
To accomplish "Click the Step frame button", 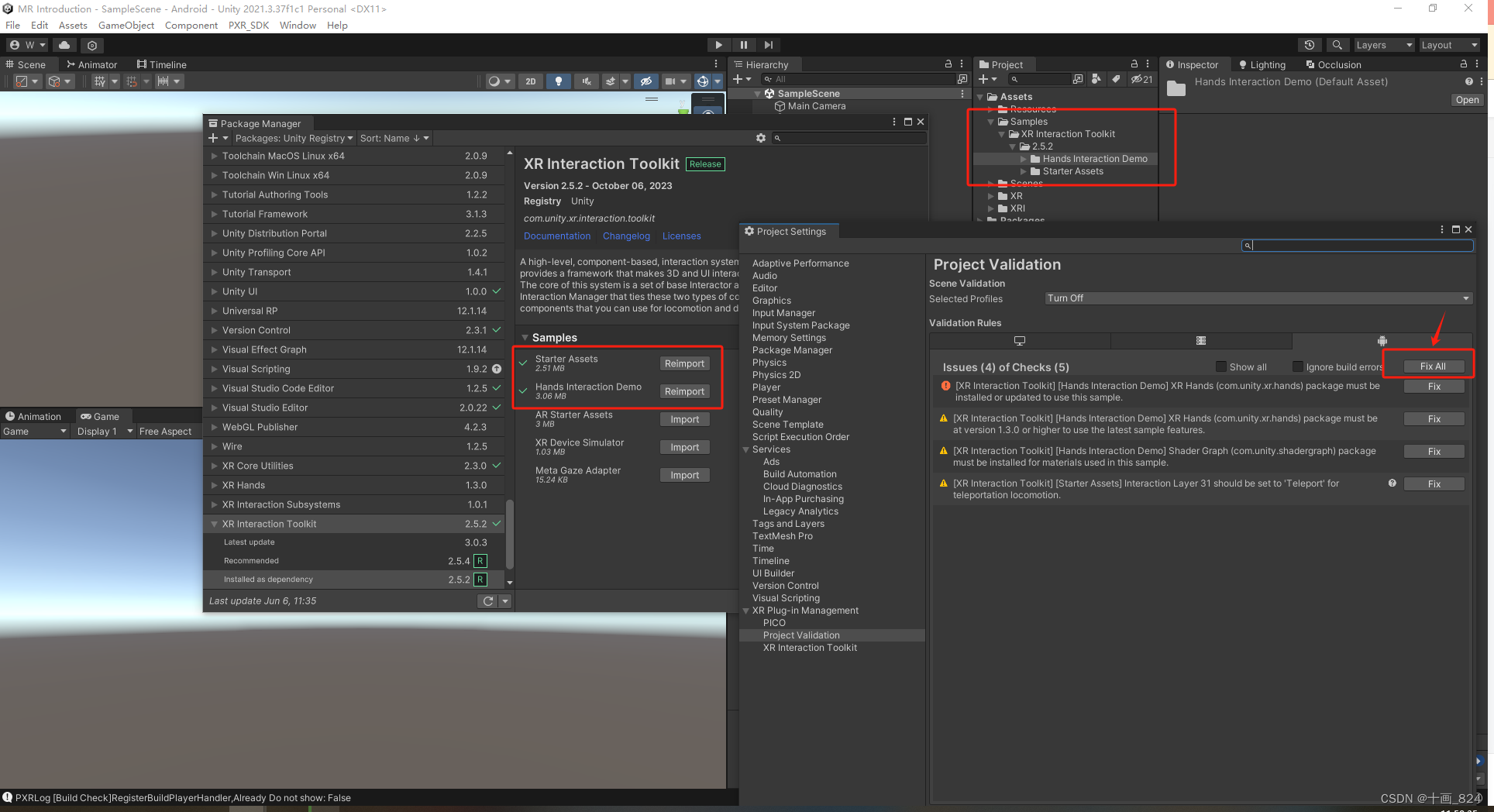I will (x=769, y=45).
